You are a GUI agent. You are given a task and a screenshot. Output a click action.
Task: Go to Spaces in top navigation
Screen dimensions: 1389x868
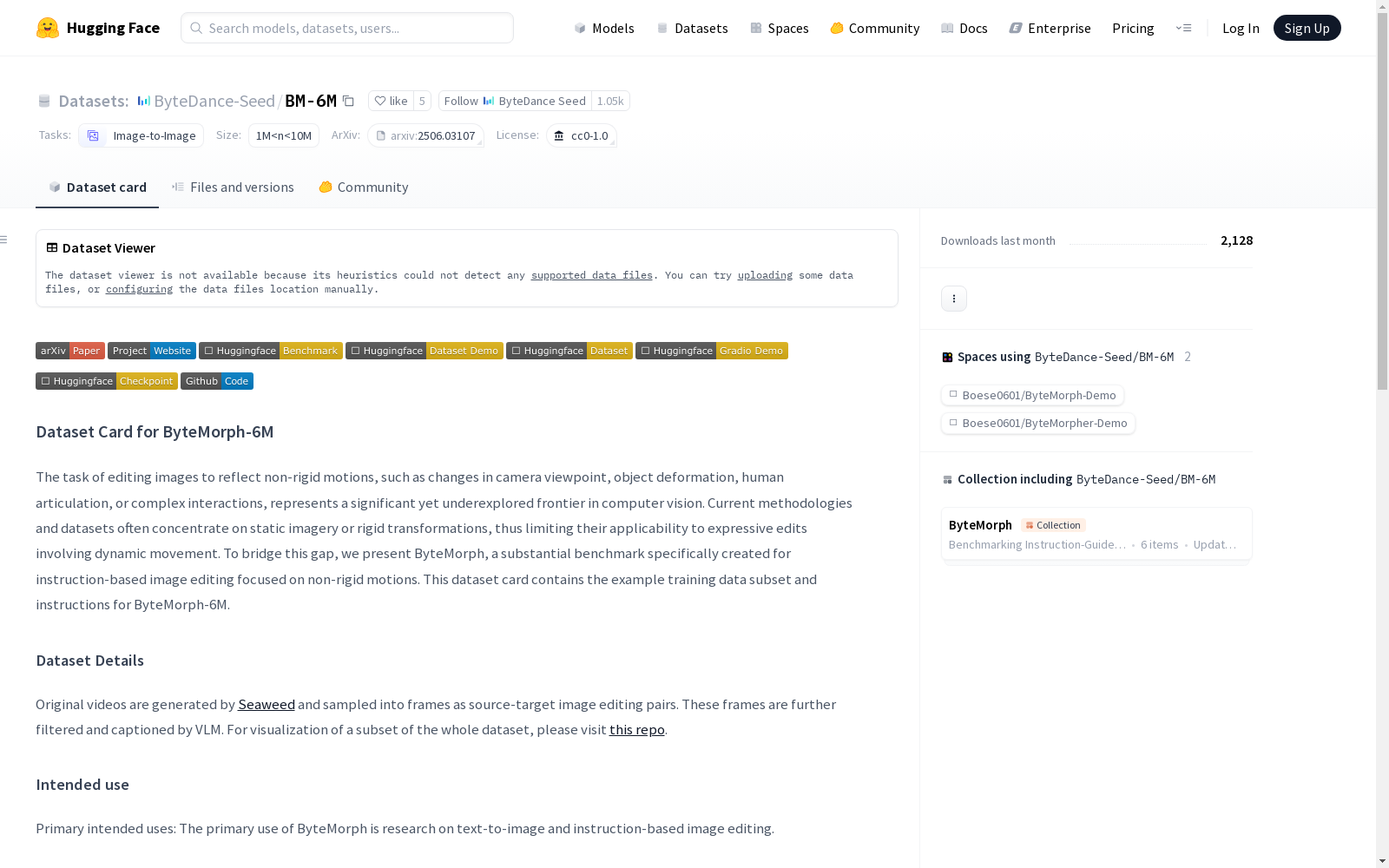780,28
